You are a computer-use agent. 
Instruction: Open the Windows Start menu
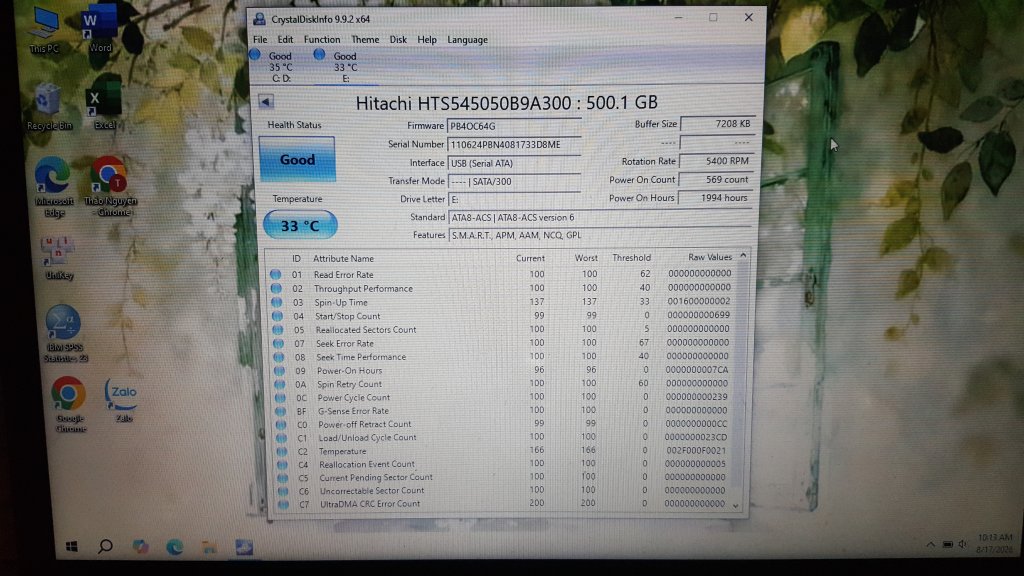pyautogui.click(x=72, y=547)
